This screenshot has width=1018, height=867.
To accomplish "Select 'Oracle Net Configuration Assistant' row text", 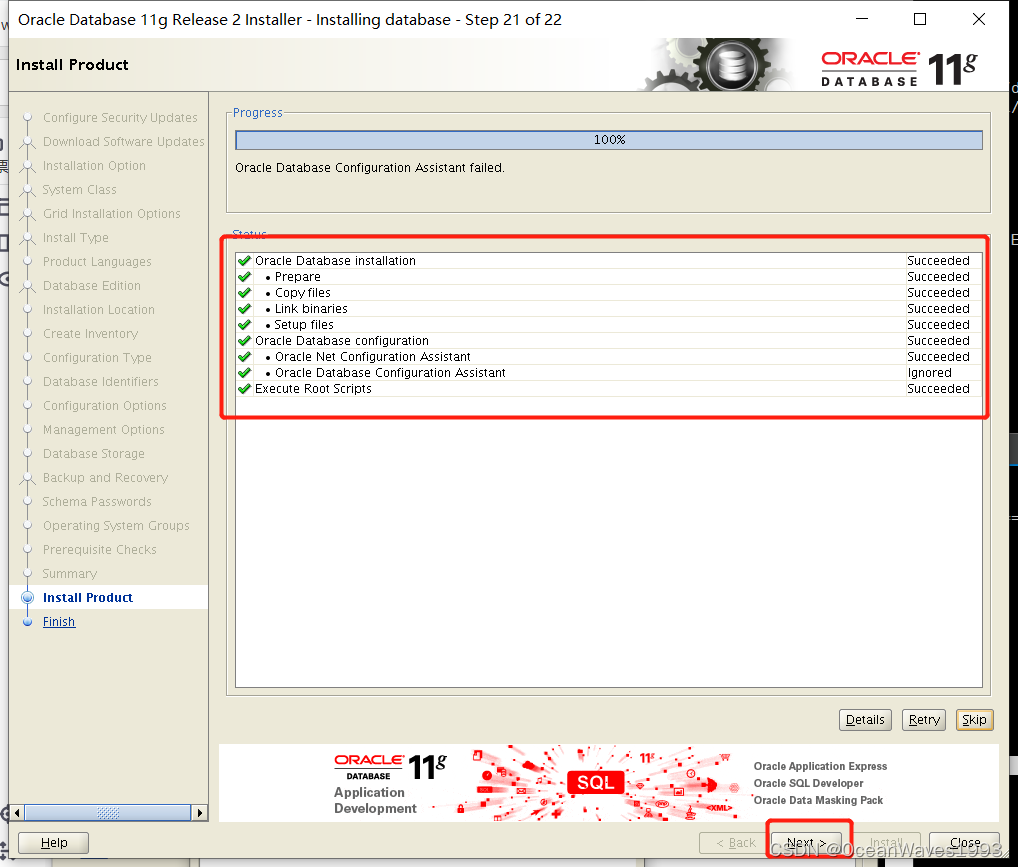I will (x=373, y=357).
